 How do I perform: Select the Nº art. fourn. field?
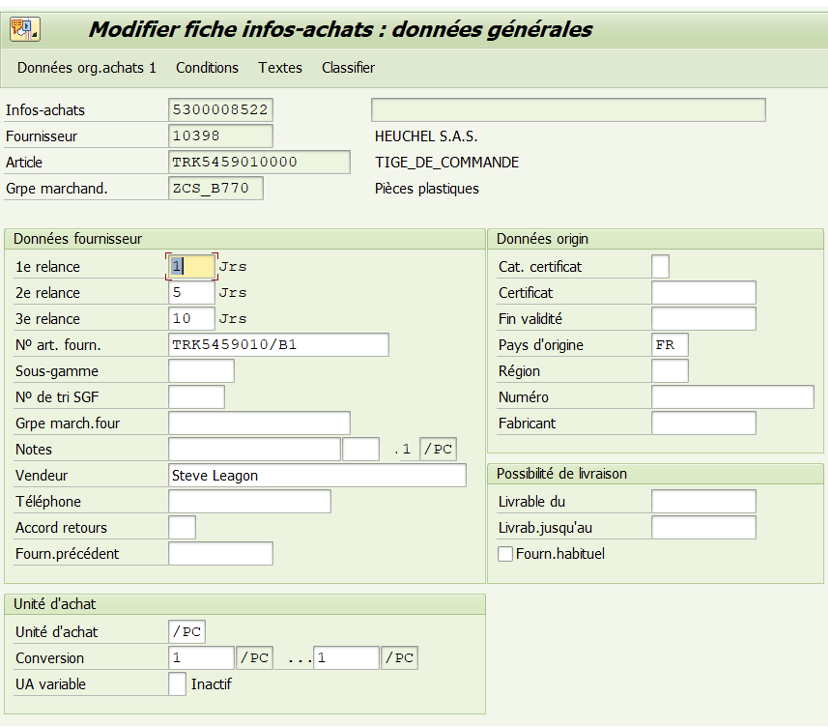(x=278, y=345)
